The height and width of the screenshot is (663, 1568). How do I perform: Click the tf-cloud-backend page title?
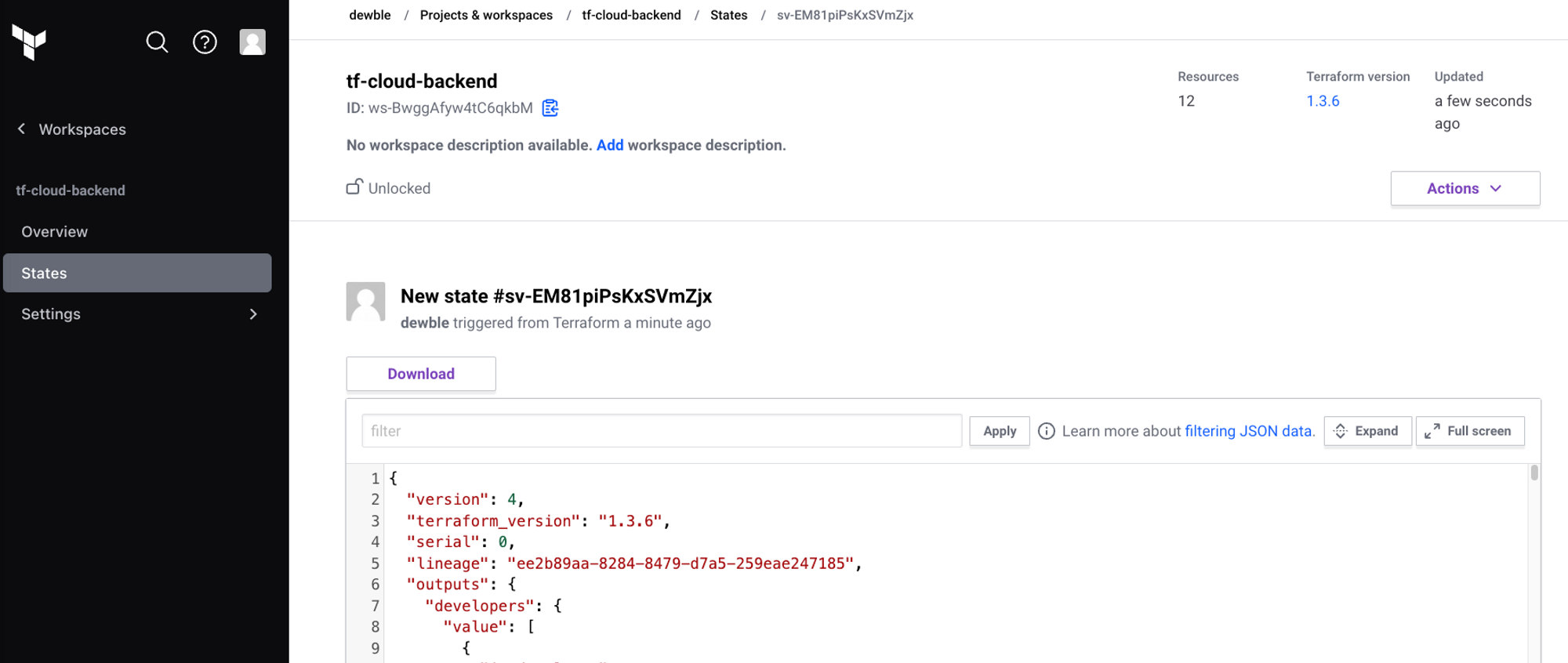coord(422,81)
